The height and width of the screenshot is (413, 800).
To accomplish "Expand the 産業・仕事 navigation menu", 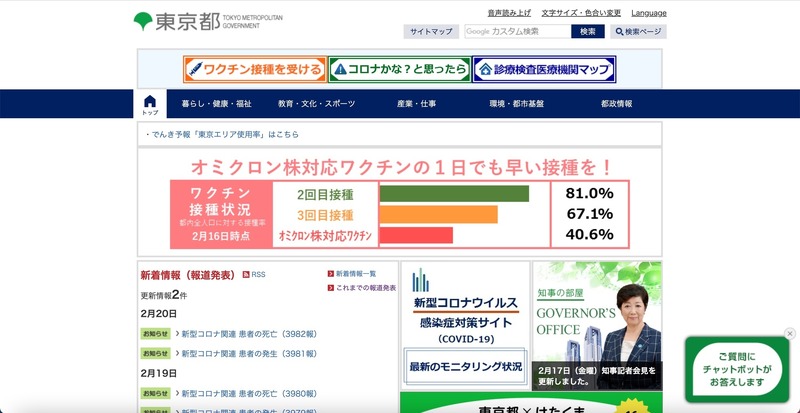I will click(416, 104).
